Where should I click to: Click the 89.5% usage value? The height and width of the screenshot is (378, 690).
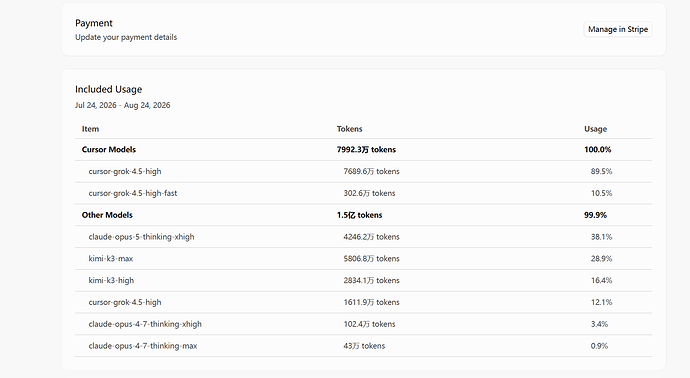[601, 171]
